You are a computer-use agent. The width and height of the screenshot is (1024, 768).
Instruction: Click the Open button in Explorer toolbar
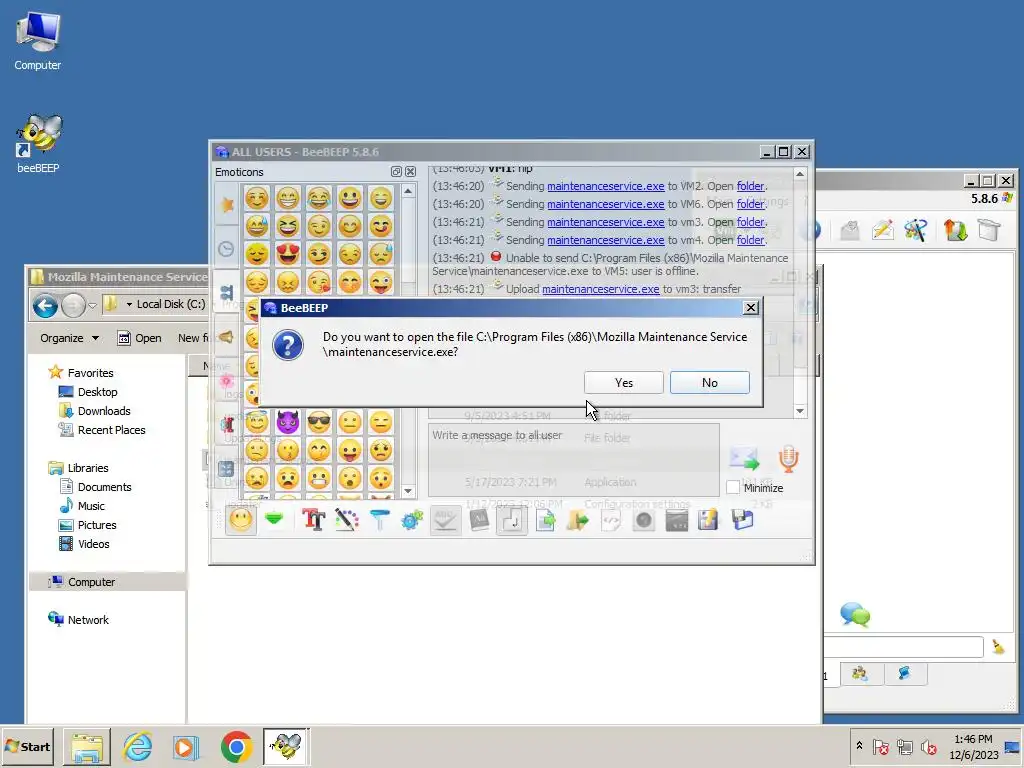tap(139, 338)
